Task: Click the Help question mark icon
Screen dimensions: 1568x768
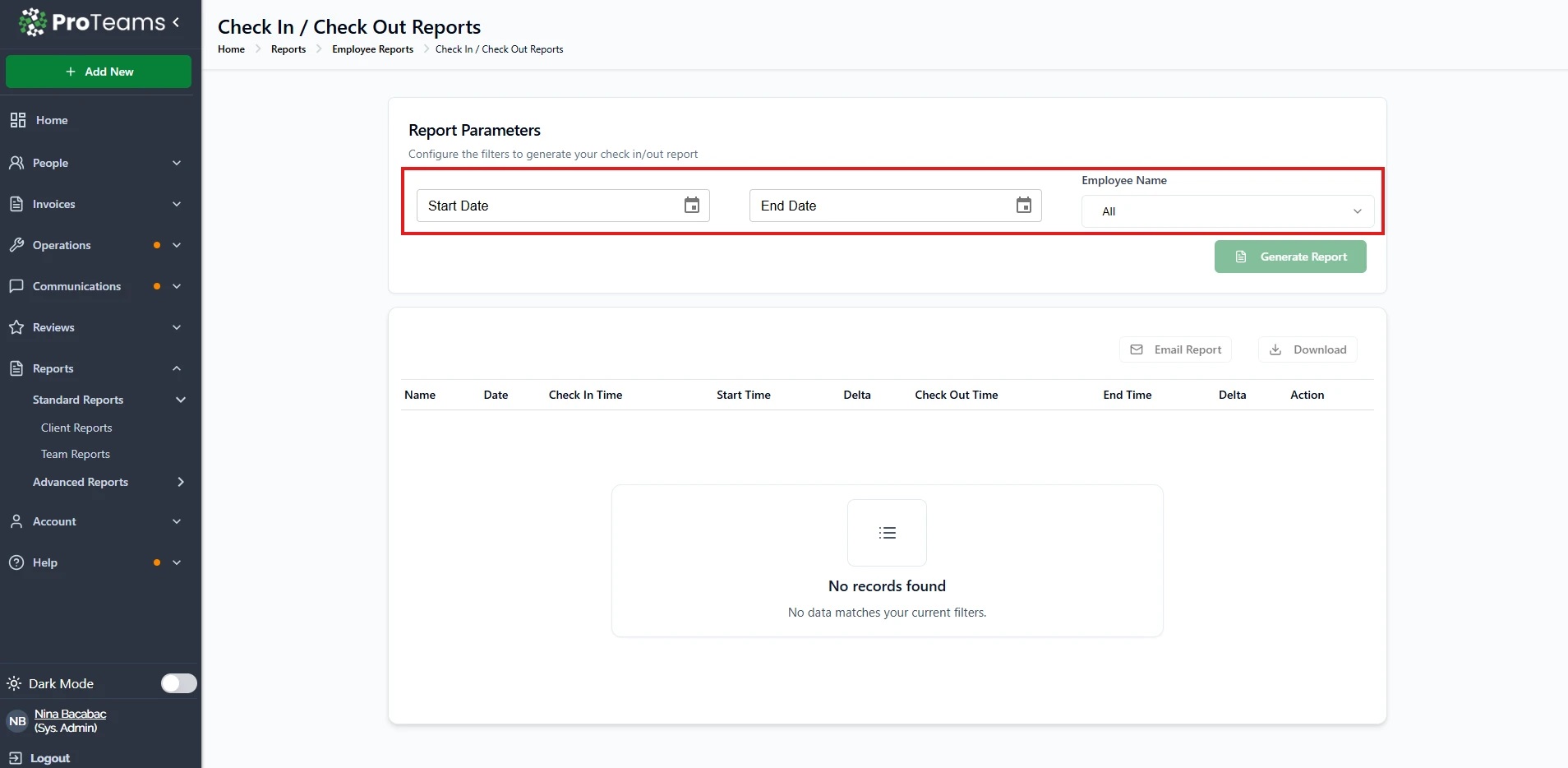Action: point(16,562)
